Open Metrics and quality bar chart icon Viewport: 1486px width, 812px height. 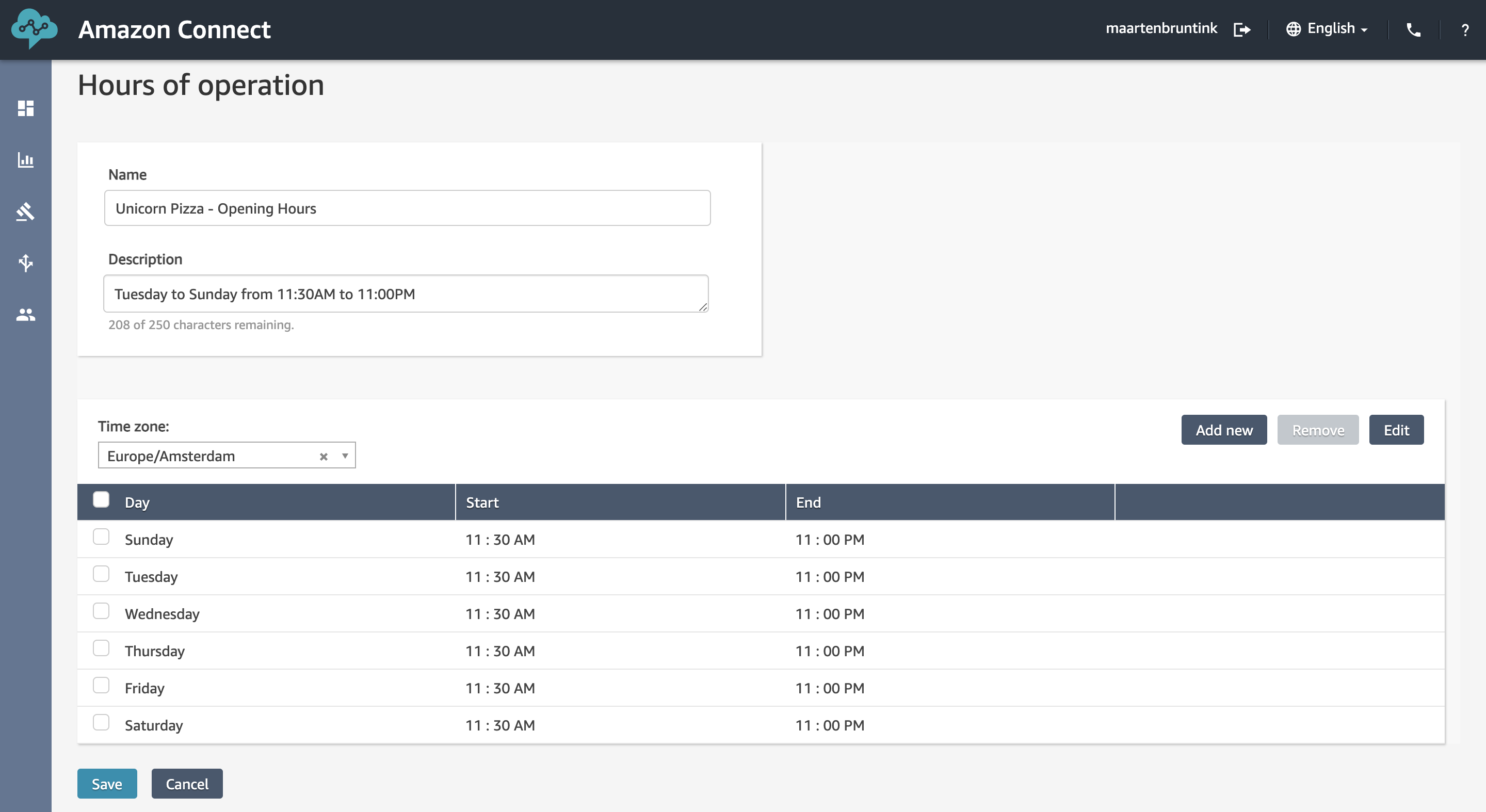tap(25, 160)
